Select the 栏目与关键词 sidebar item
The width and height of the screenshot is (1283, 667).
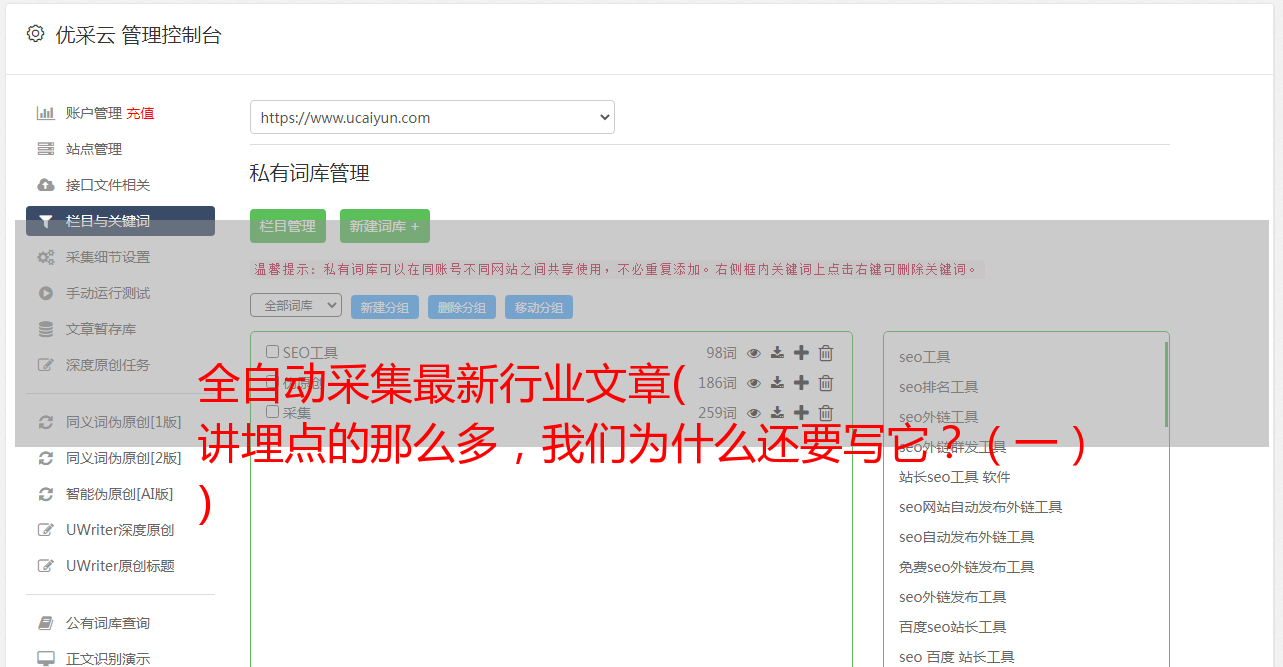point(120,221)
